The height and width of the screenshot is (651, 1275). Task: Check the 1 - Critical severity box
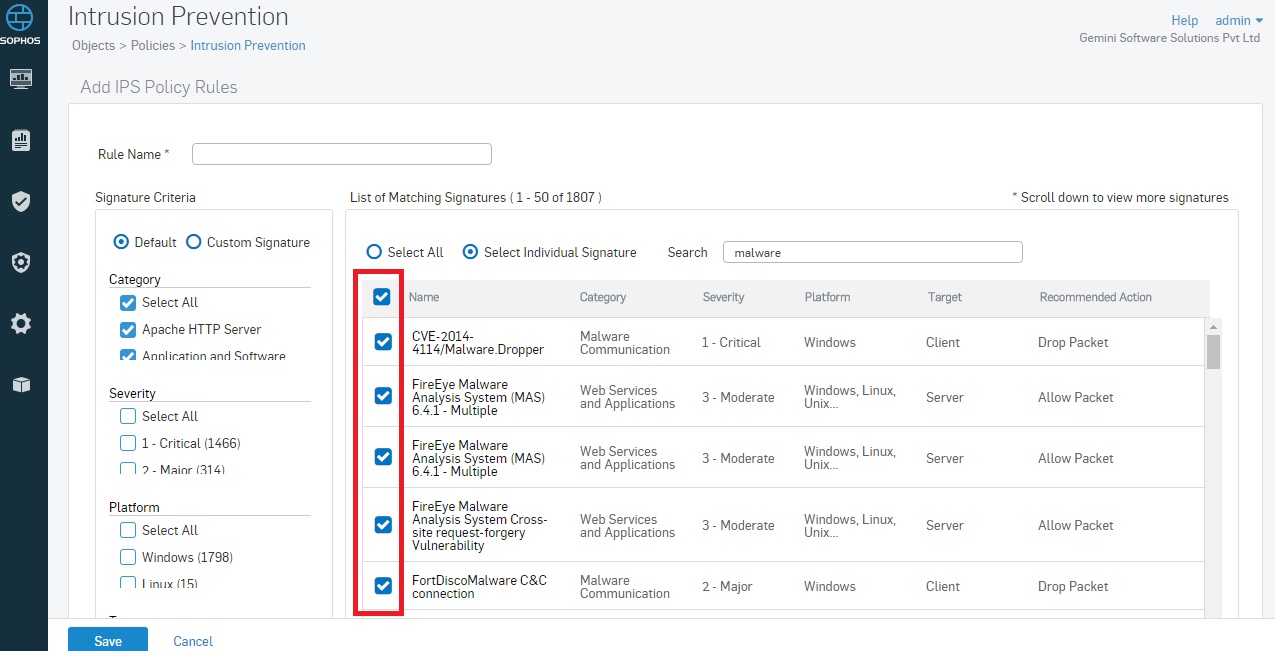pyautogui.click(x=127, y=443)
